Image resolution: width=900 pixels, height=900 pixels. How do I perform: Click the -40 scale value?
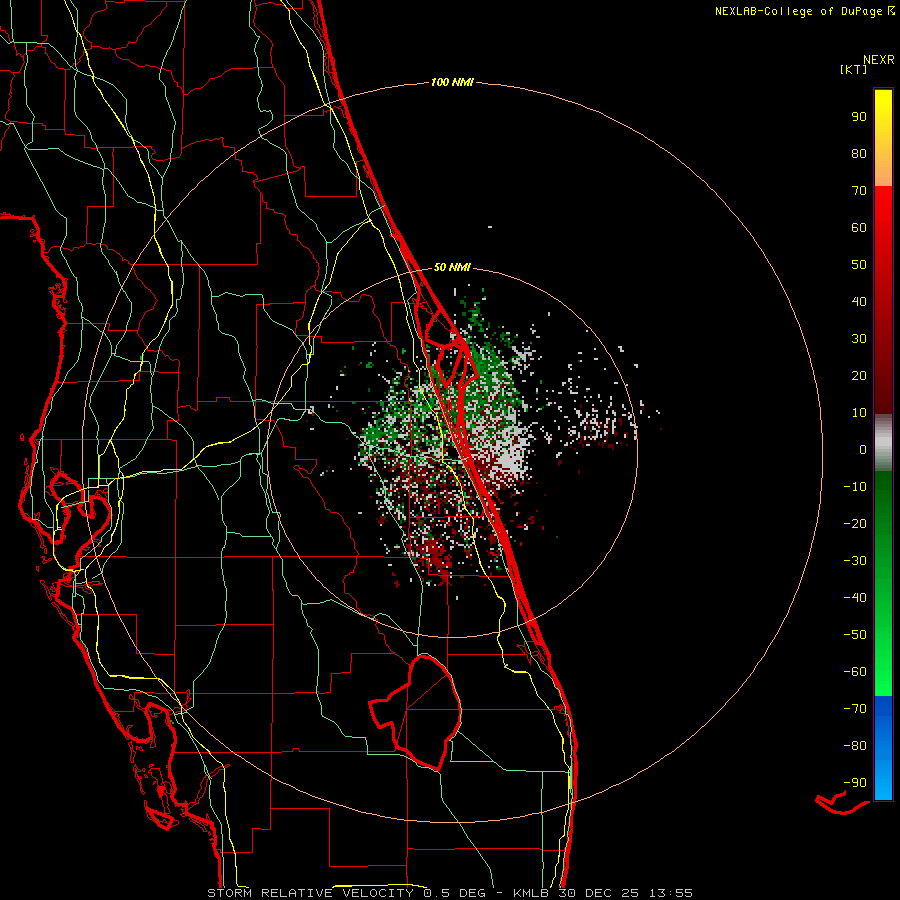point(855,598)
